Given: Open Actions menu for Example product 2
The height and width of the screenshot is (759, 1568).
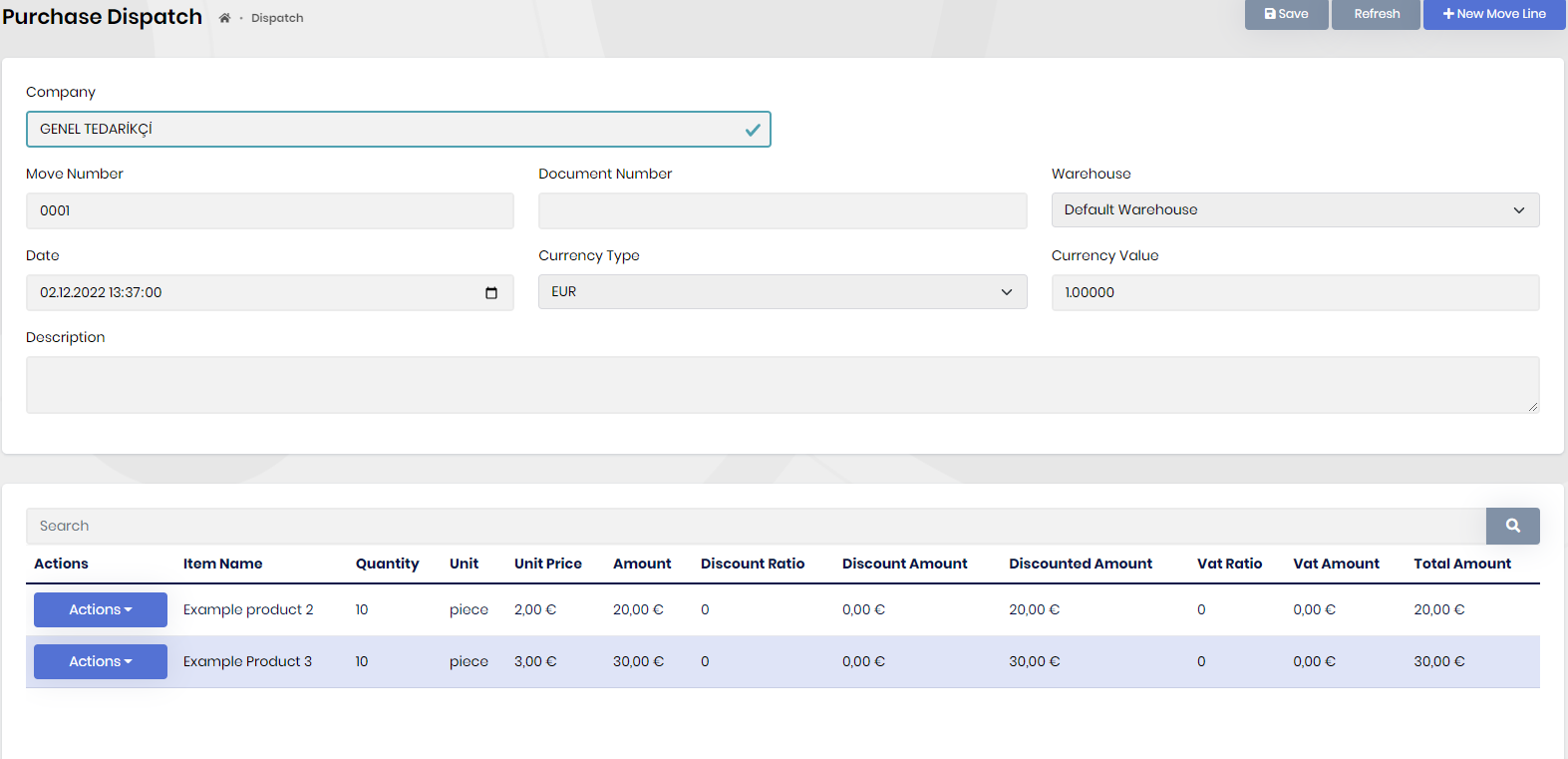Looking at the screenshot, I should coord(101,609).
